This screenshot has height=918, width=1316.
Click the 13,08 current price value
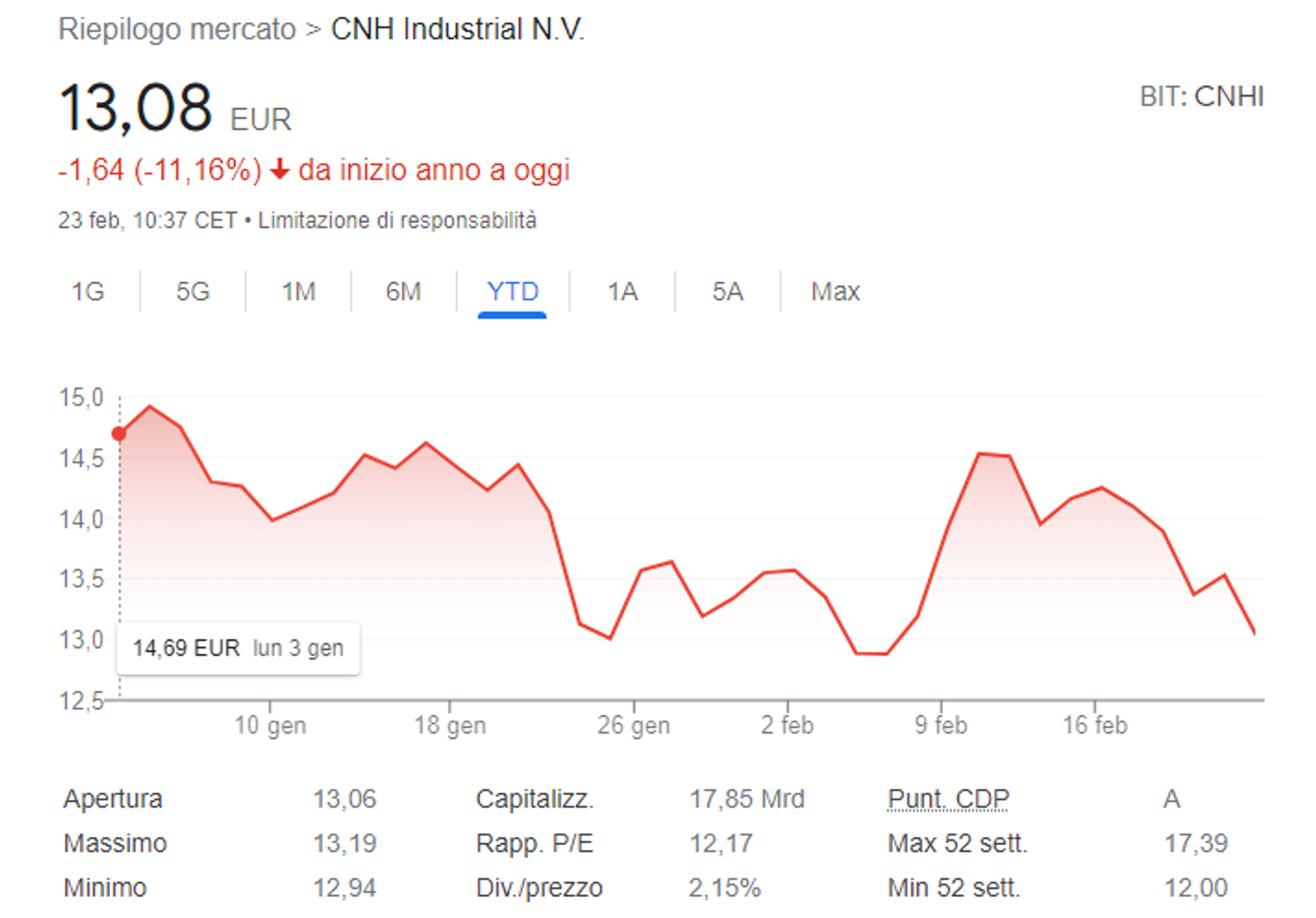click(x=136, y=108)
